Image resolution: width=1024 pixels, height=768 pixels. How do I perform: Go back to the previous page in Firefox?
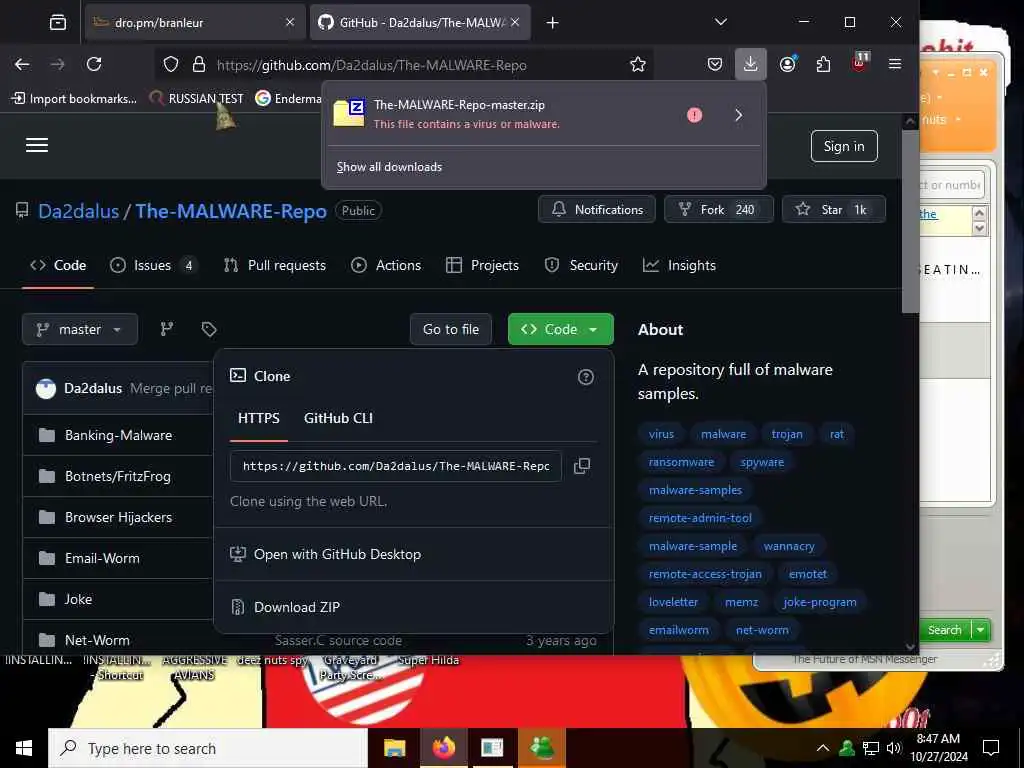point(22,64)
